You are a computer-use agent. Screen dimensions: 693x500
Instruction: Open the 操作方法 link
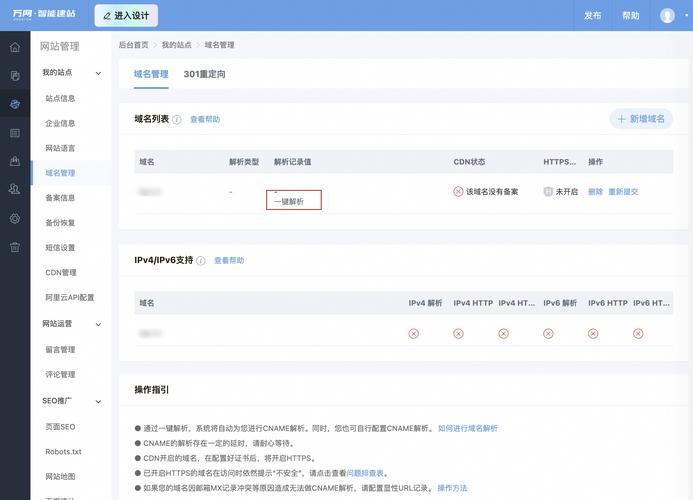tap(452, 488)
